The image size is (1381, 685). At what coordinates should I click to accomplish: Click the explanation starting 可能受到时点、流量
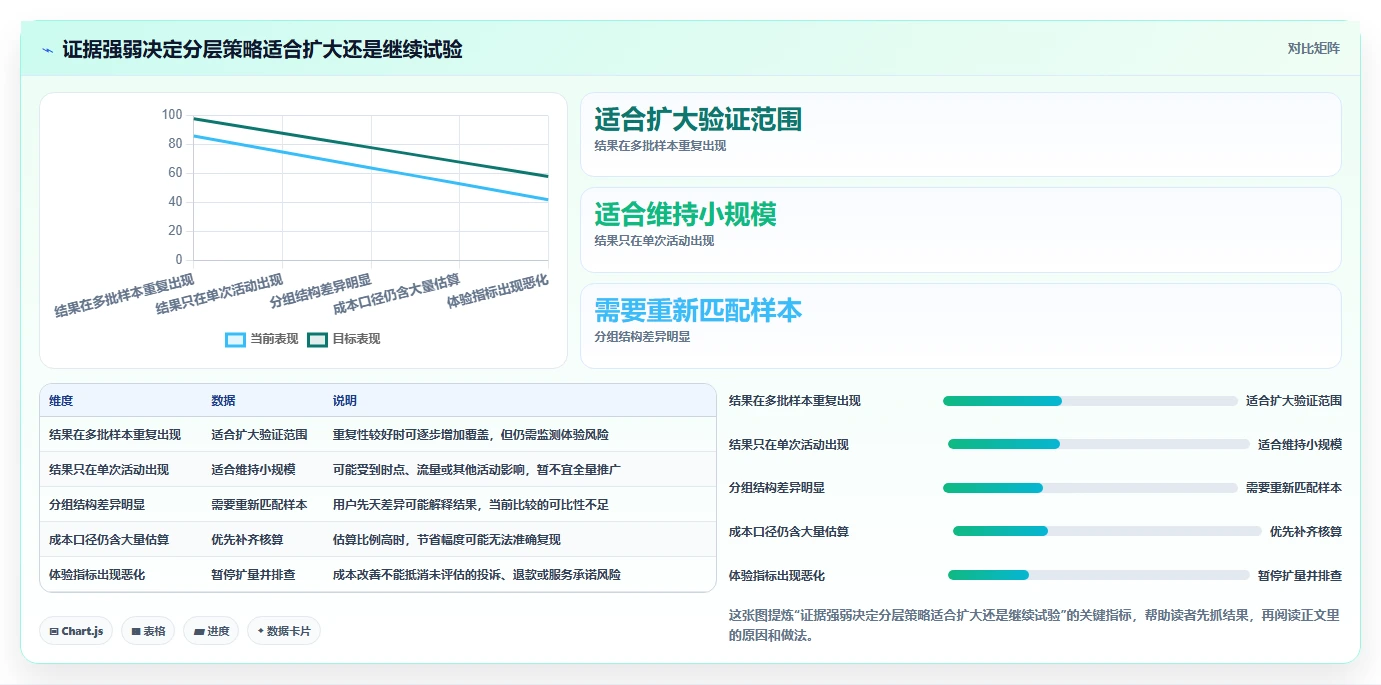(x=477, y=470)
